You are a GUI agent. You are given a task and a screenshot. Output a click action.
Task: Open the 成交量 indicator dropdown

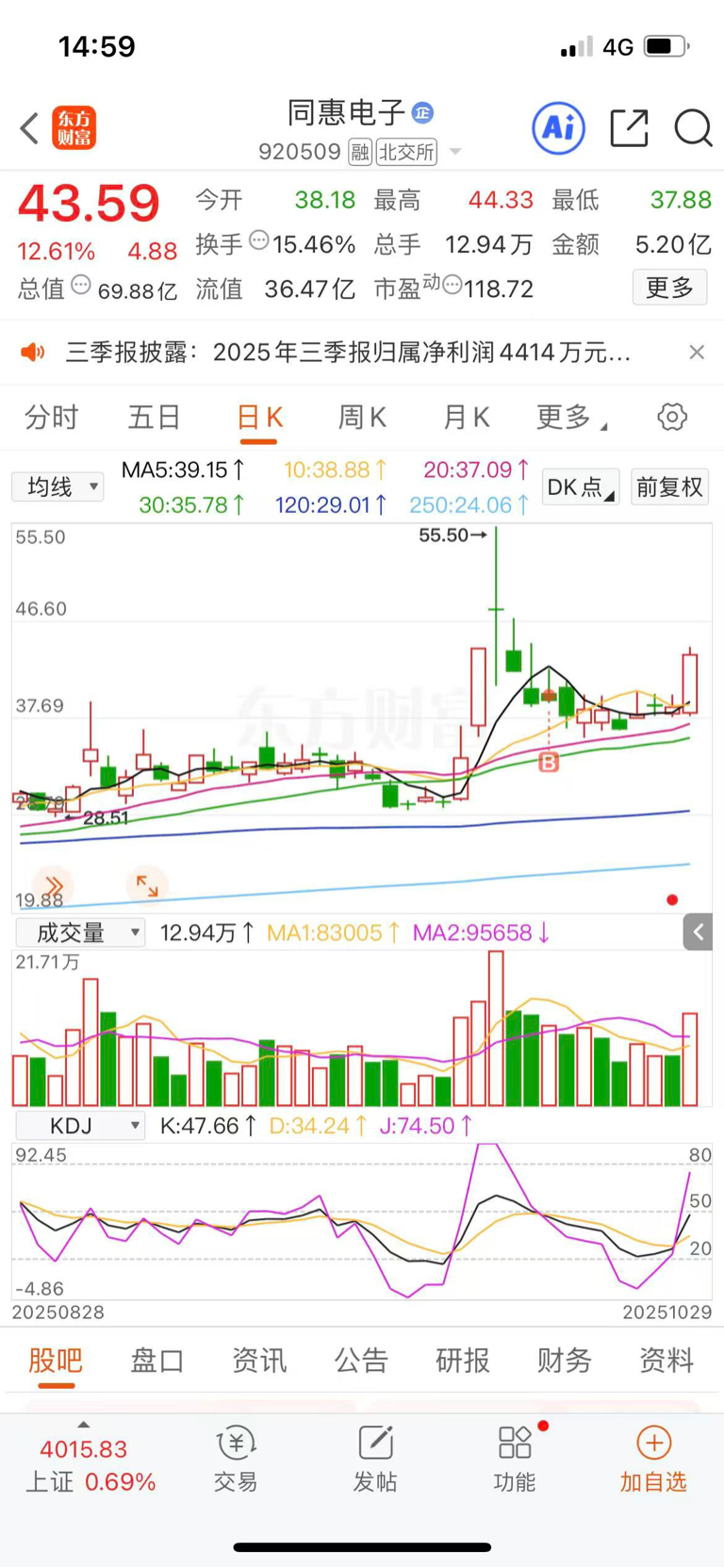(80, 933)
